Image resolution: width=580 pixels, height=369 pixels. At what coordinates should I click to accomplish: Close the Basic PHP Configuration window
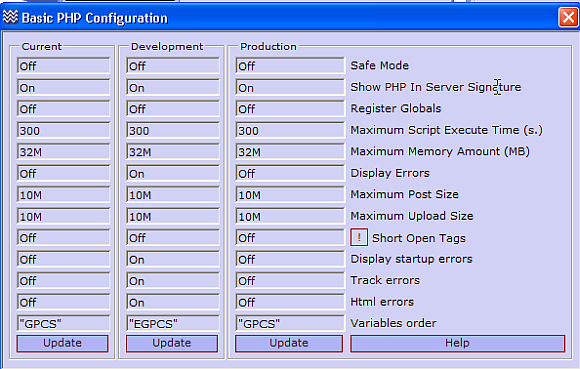point(568,17)
